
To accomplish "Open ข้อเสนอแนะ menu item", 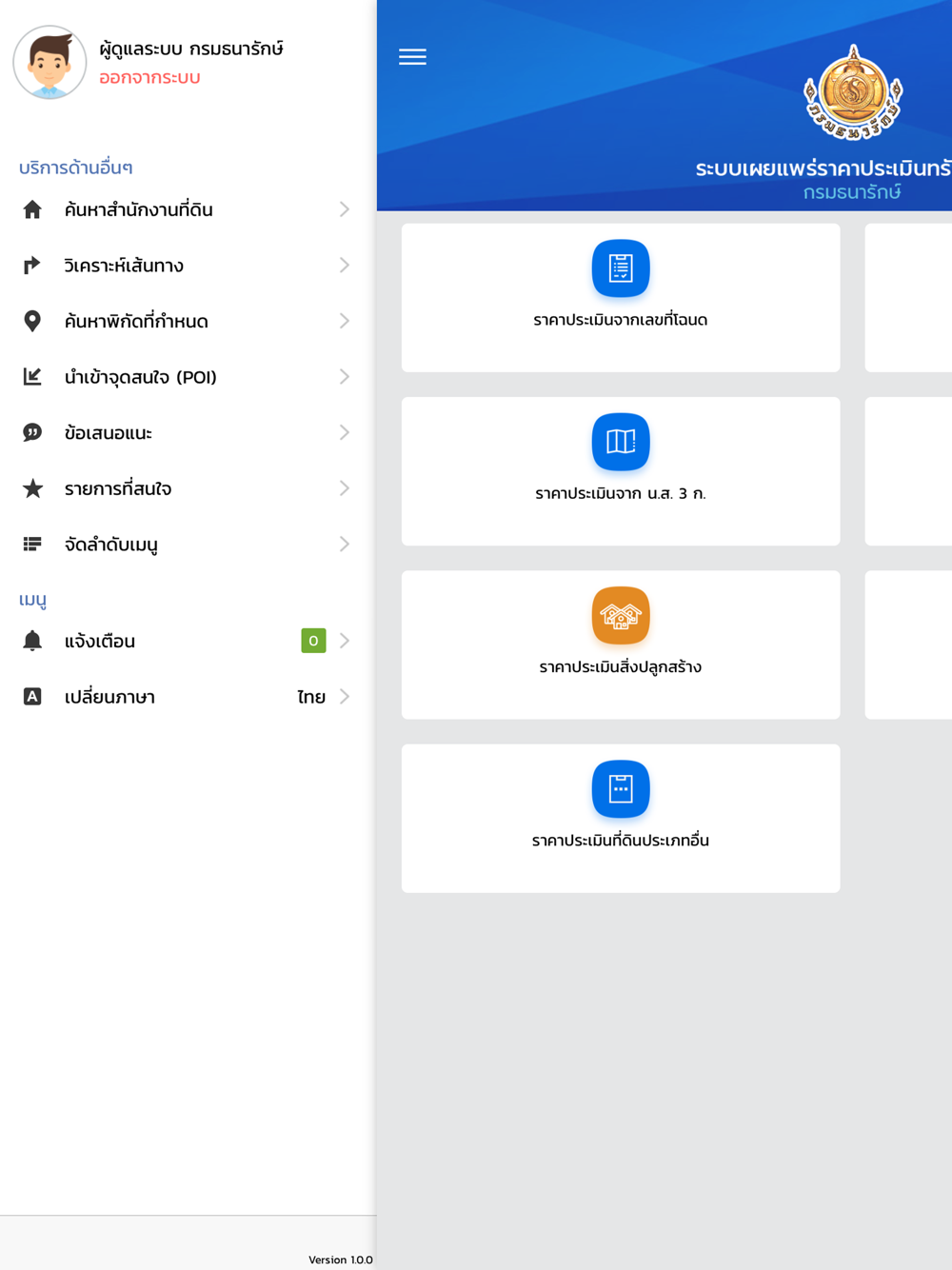I will (x=187, y=433).
